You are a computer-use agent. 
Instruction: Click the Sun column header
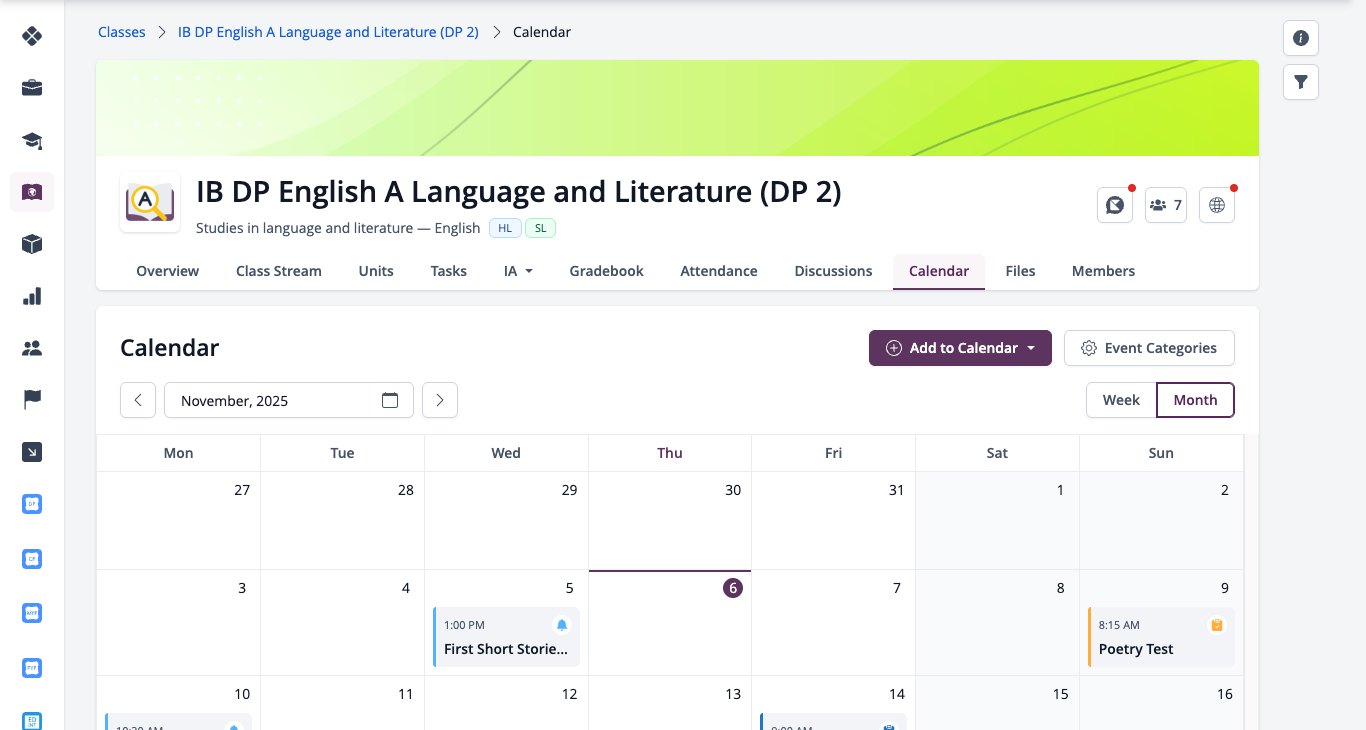click(x=1161, y=453)
